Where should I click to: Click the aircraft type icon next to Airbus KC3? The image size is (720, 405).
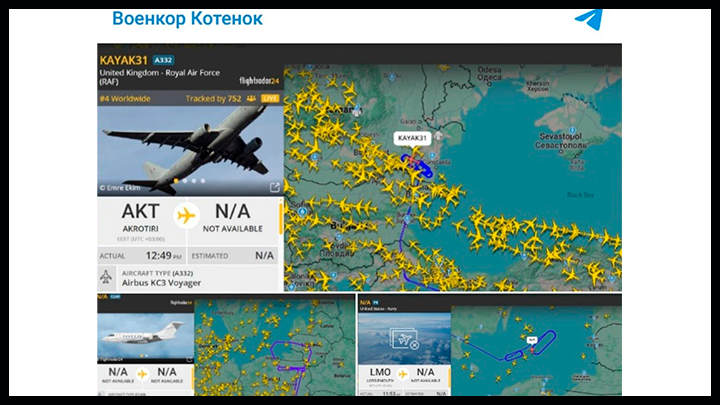pyautogui.click(x=105, y=277)
